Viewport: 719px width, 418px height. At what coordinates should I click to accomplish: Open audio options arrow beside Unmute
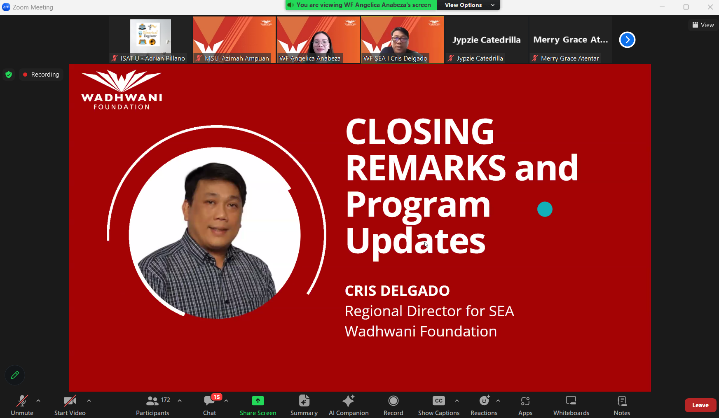38,401
